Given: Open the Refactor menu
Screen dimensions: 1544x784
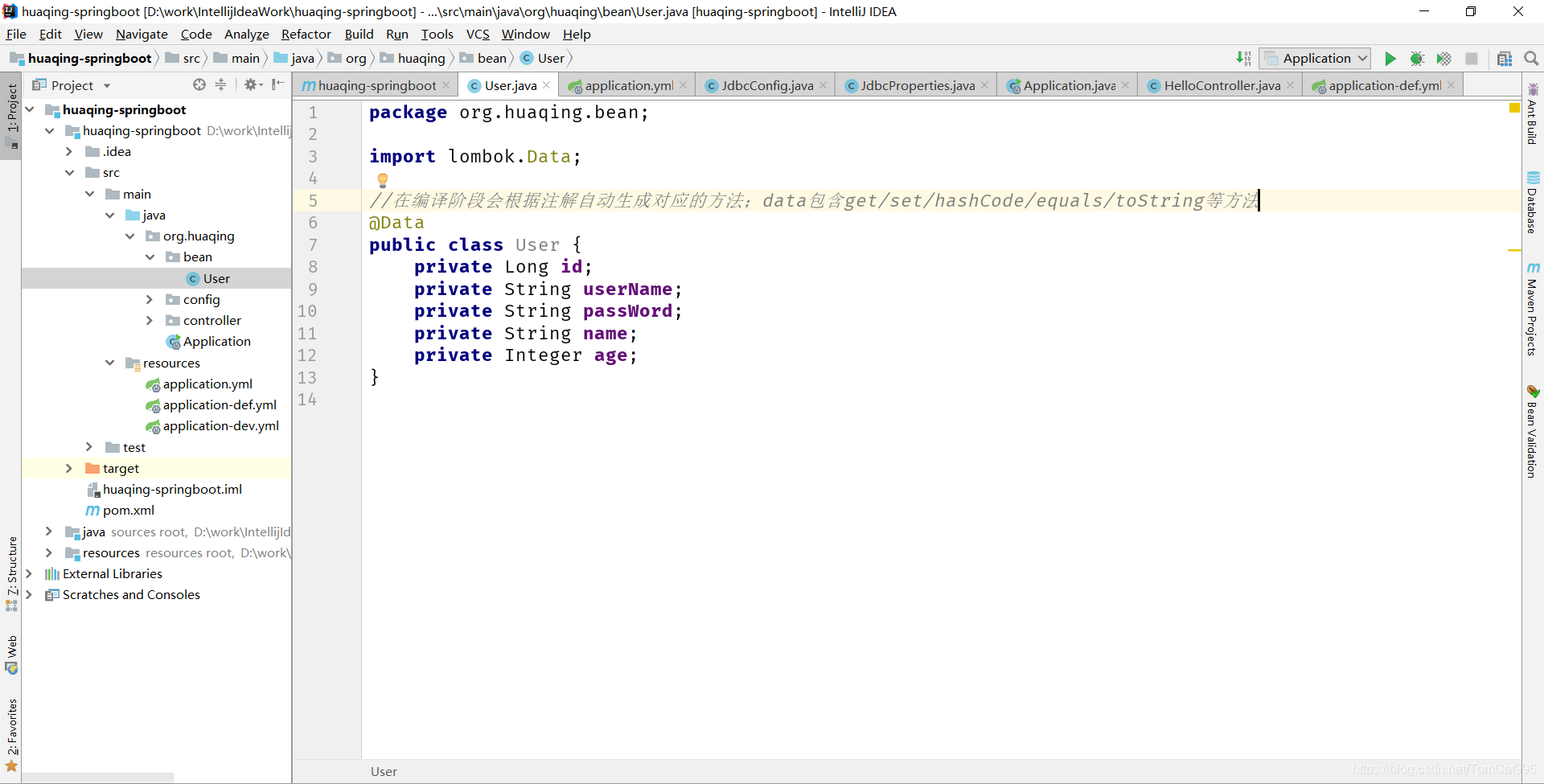Looking at the screenshot, I should [x=306, y=34].
